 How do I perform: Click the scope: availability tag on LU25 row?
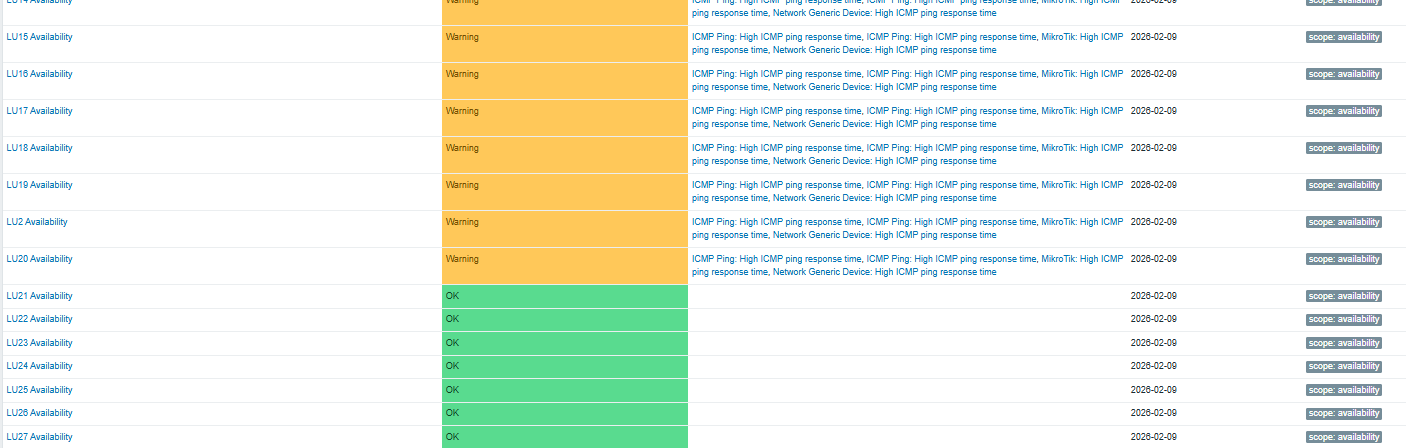click(1343, 390)
